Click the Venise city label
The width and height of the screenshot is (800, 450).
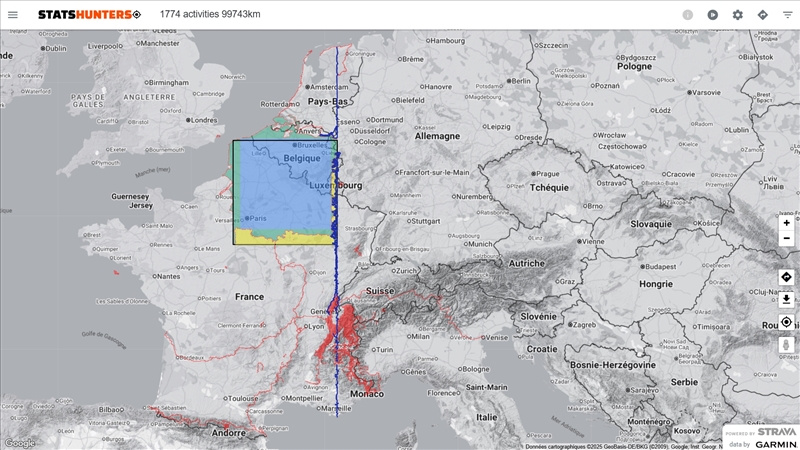pos(496,337)
